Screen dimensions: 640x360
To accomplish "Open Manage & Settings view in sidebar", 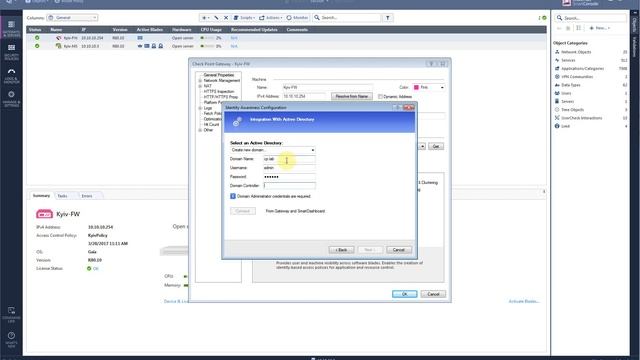I will click(11, 98).
